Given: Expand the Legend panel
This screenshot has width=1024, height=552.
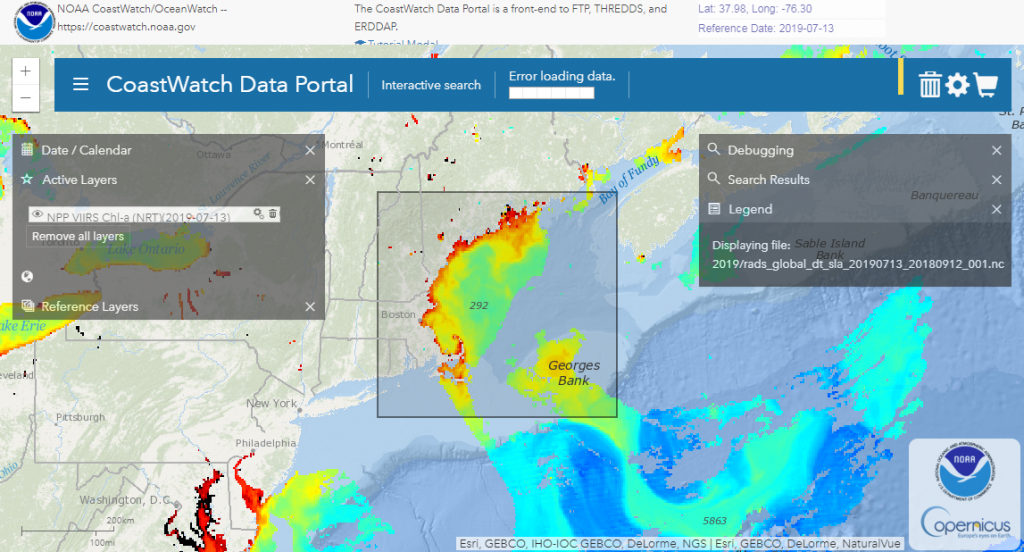Looking at the screenshot, I should click(x=750, y=209).
